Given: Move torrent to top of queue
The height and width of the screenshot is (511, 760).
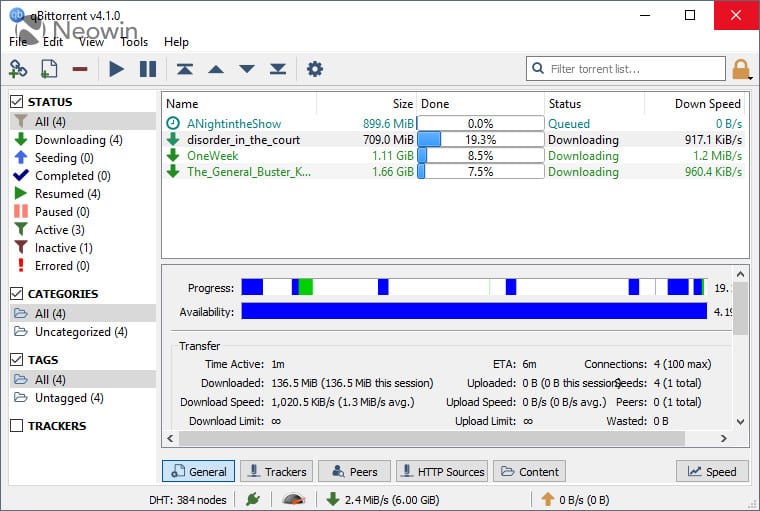Looking at the screenshot, I should pyautogui.click(x=184, y=69).
